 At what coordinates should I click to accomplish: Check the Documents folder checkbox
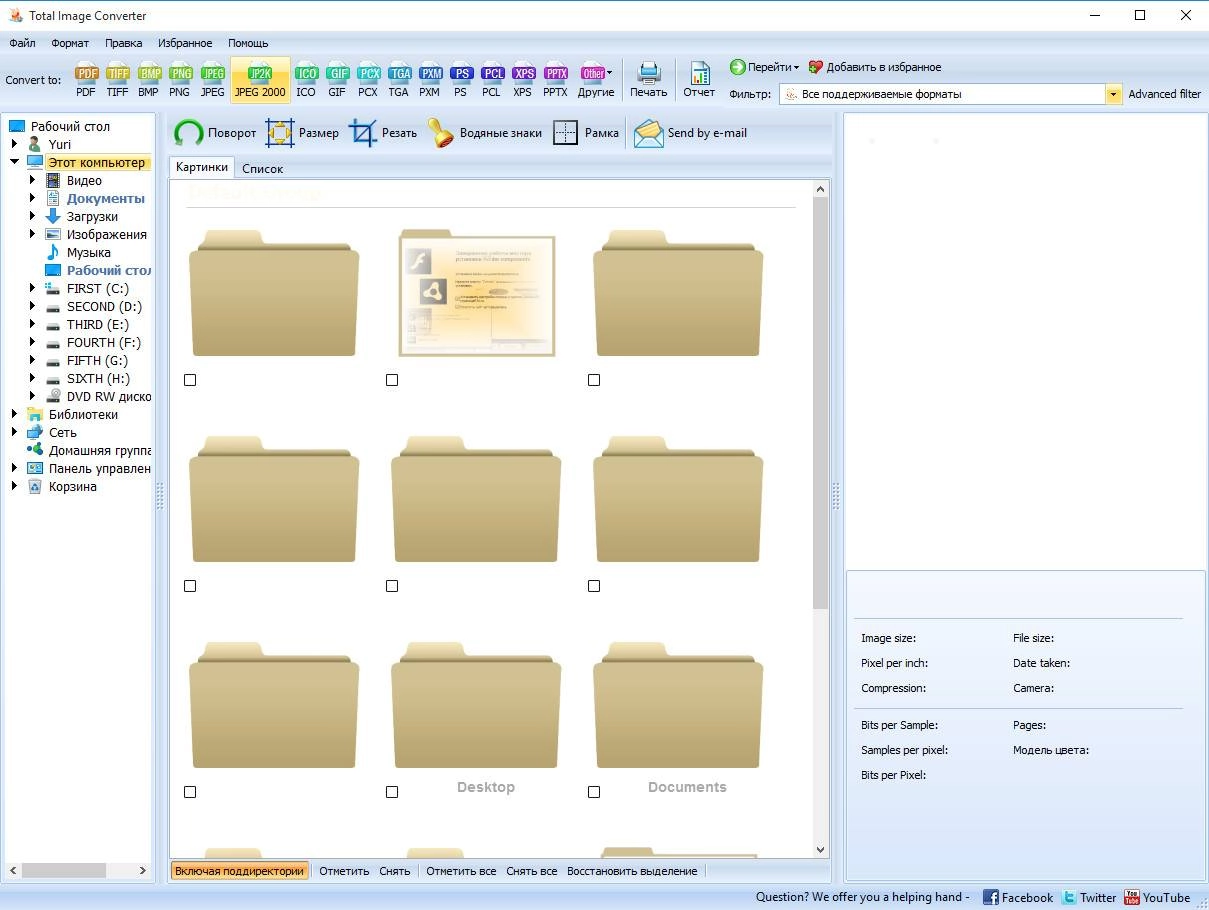coord(594,792)
